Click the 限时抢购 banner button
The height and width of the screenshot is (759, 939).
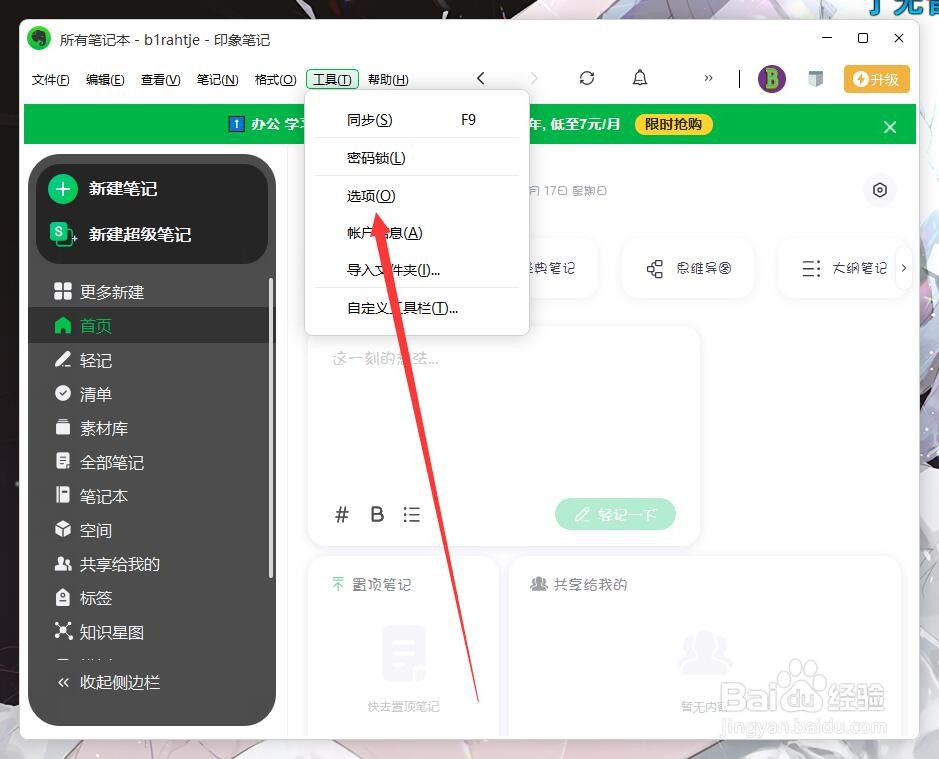tap(674, 124)
